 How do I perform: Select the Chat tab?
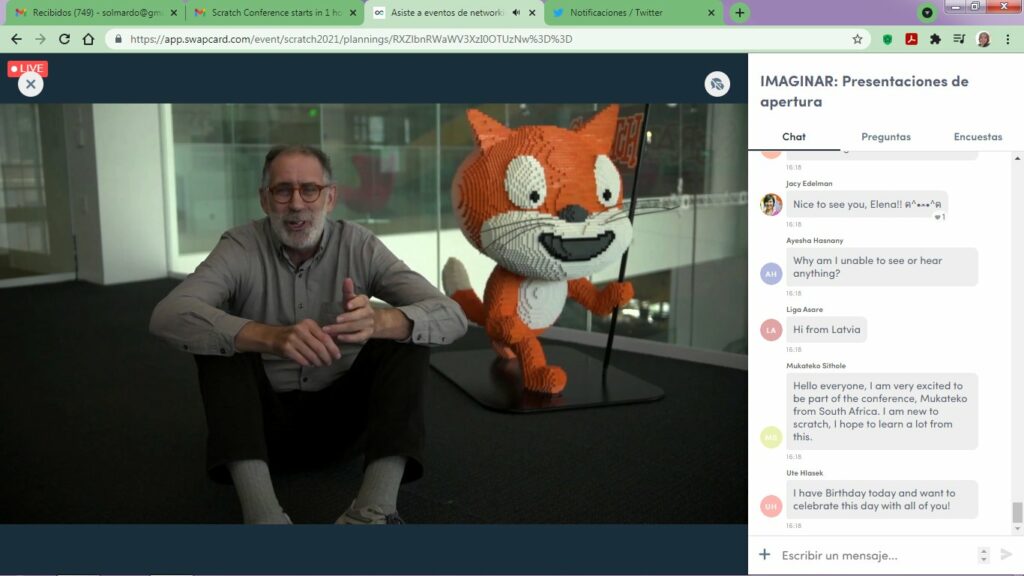click(x=793, y=136)
